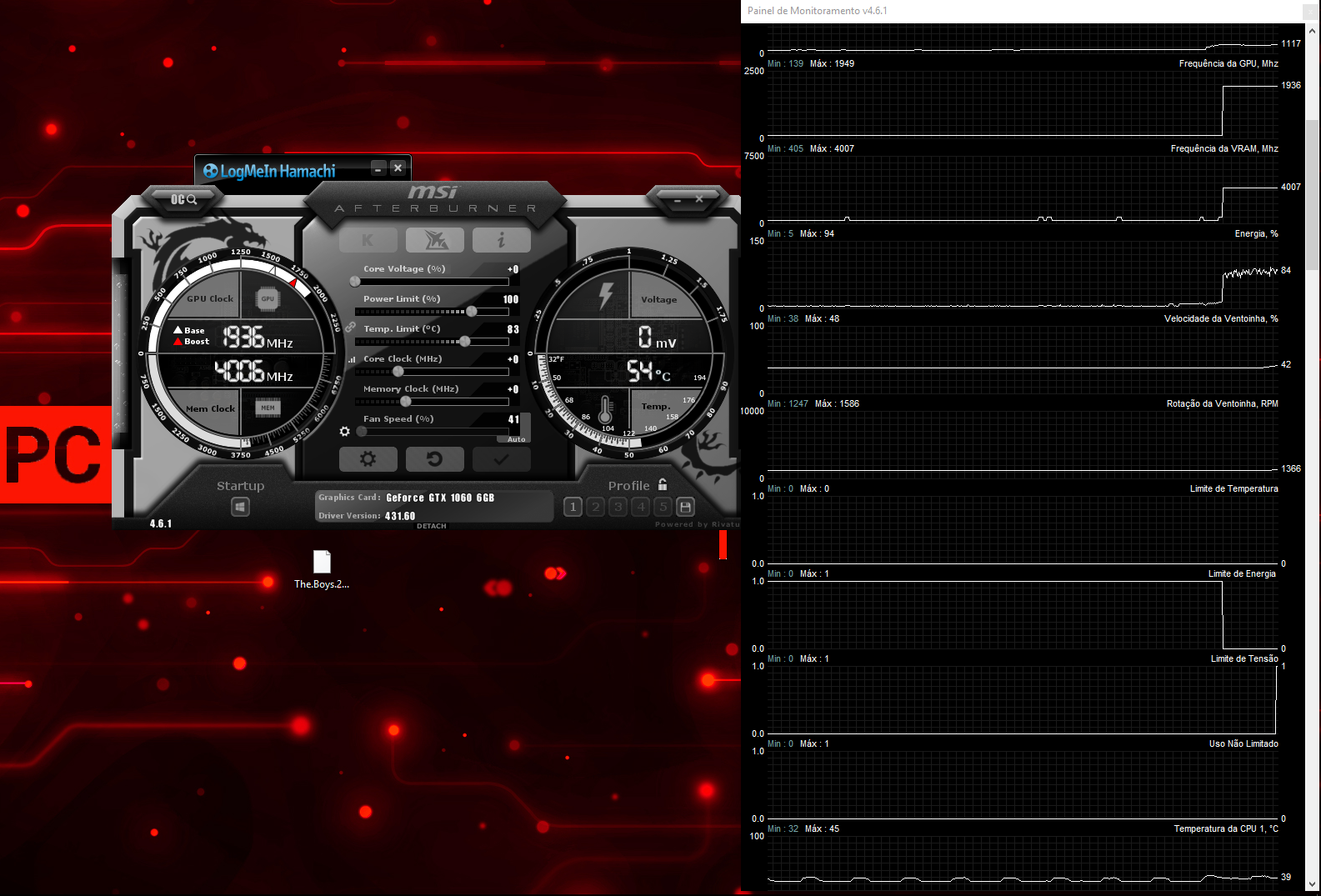This screenshot has width=1321, height=896.
Task: Click the MEM chip icon in the clock gauge
Action: click(x=268, y=408)
